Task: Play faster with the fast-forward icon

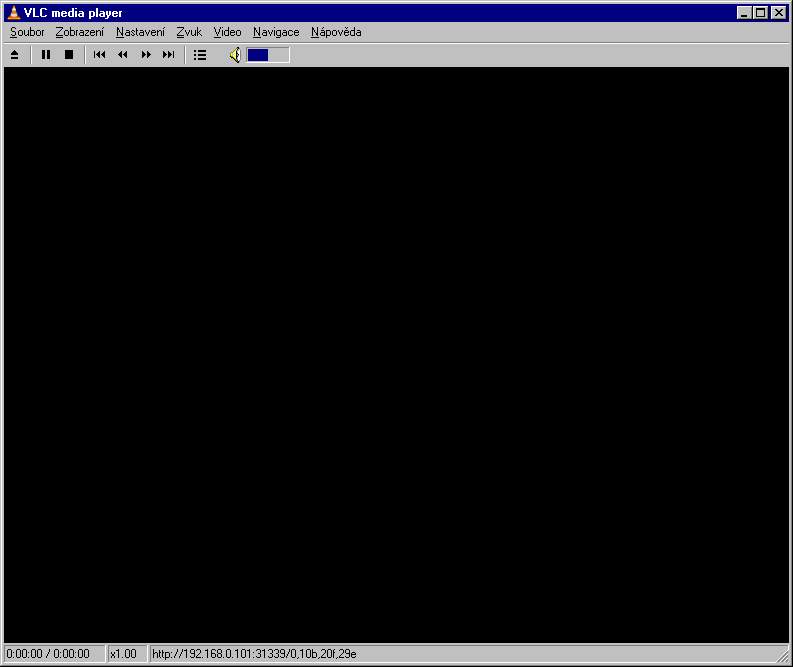Action: tap(146, 55)
